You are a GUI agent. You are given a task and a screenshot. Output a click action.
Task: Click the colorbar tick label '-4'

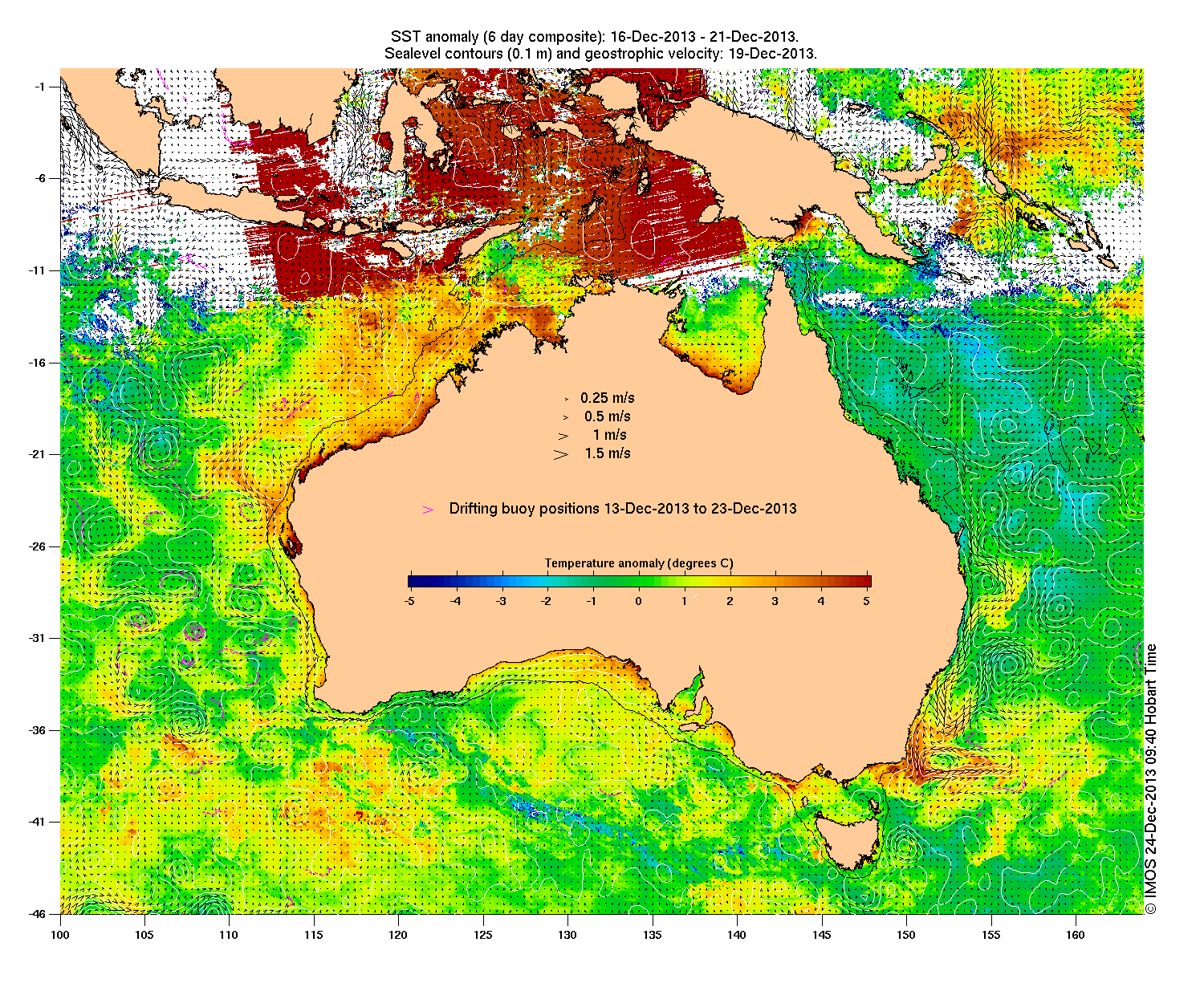pos(455,601)
